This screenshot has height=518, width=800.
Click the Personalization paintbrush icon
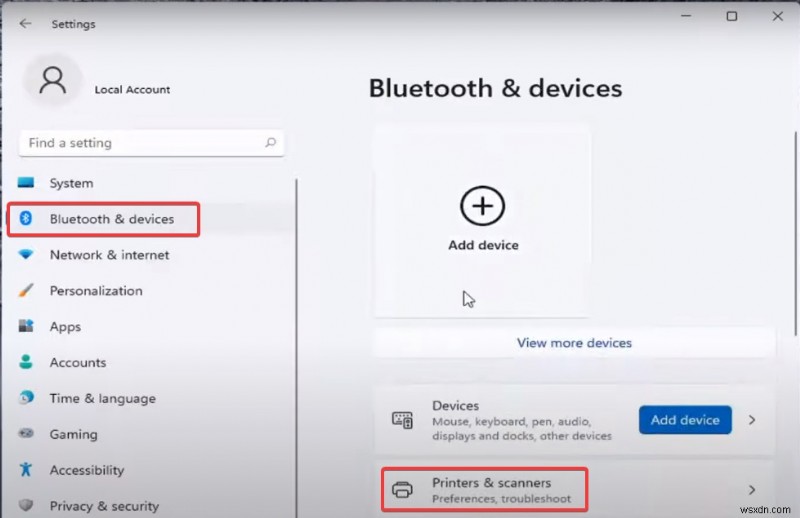[27, 291]
